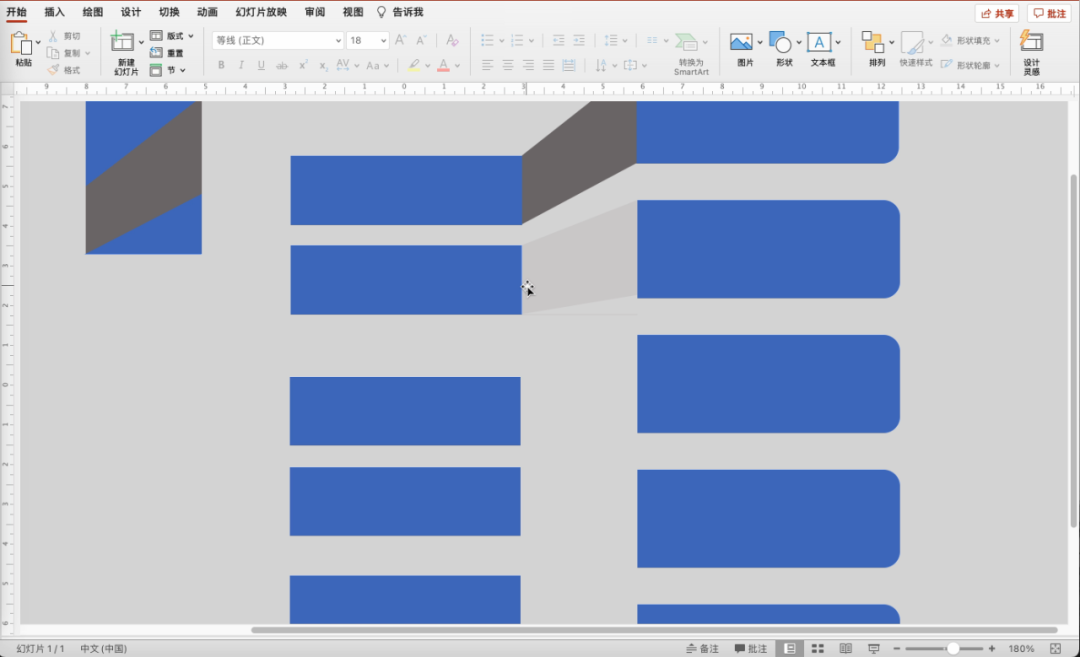Click Comments (批注) button at top right
This screenshot has height=657, width=1080.
pos(1050,13)
